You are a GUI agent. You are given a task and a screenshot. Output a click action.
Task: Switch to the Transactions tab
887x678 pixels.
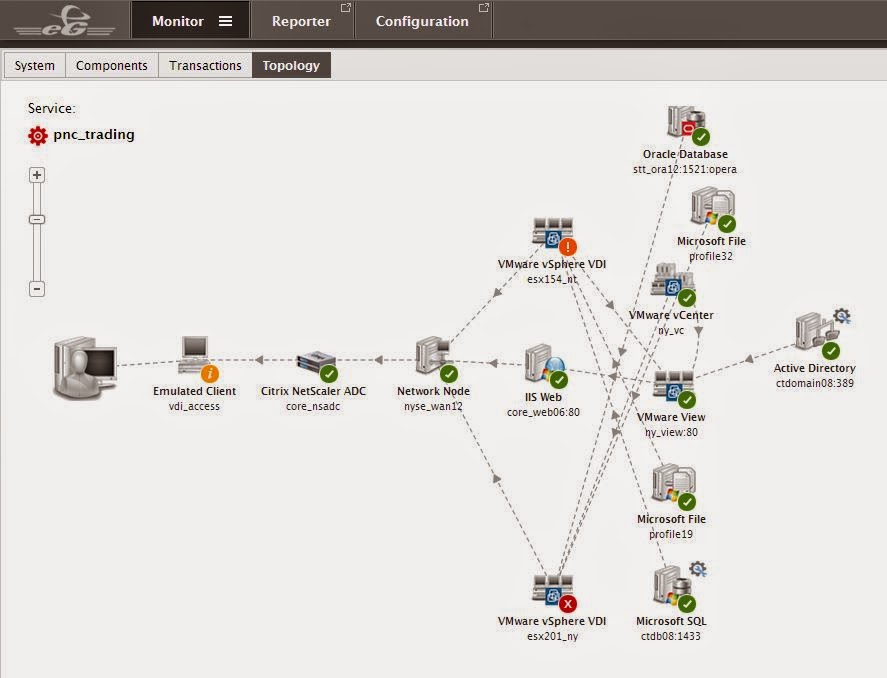pos(205,65)
